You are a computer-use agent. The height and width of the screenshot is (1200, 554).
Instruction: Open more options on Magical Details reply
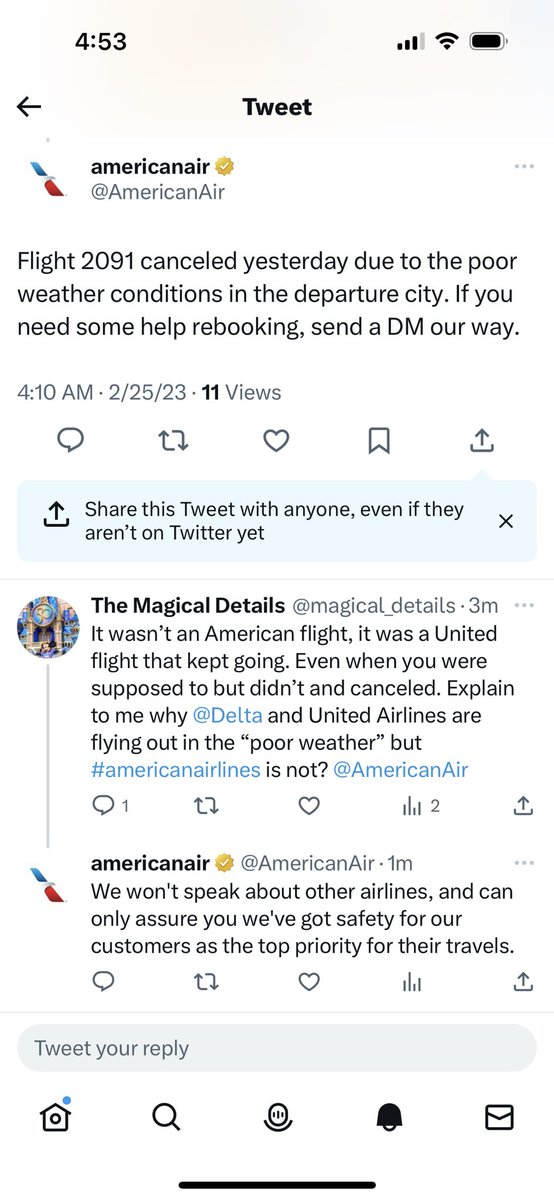click(524, 606)
